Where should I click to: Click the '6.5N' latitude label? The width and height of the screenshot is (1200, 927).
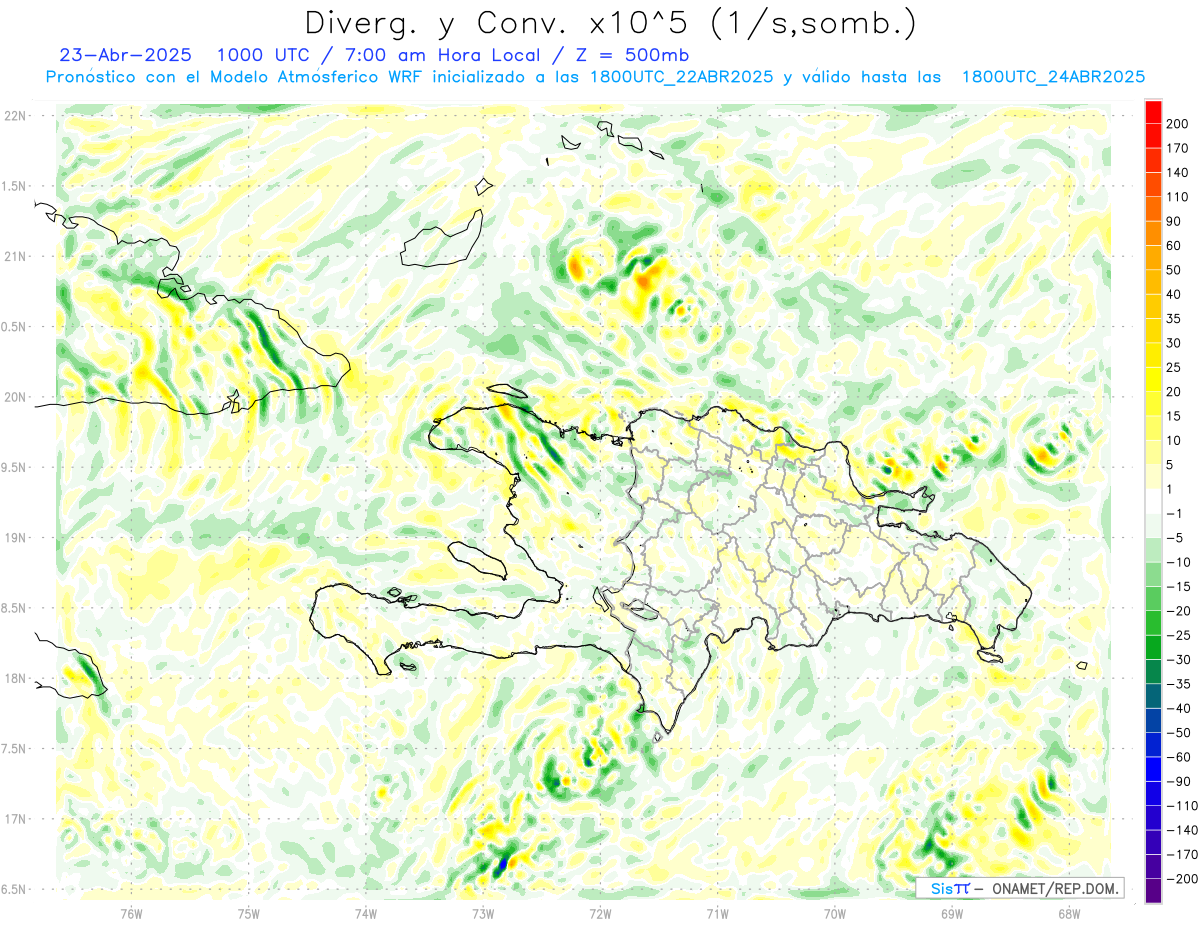14,889
